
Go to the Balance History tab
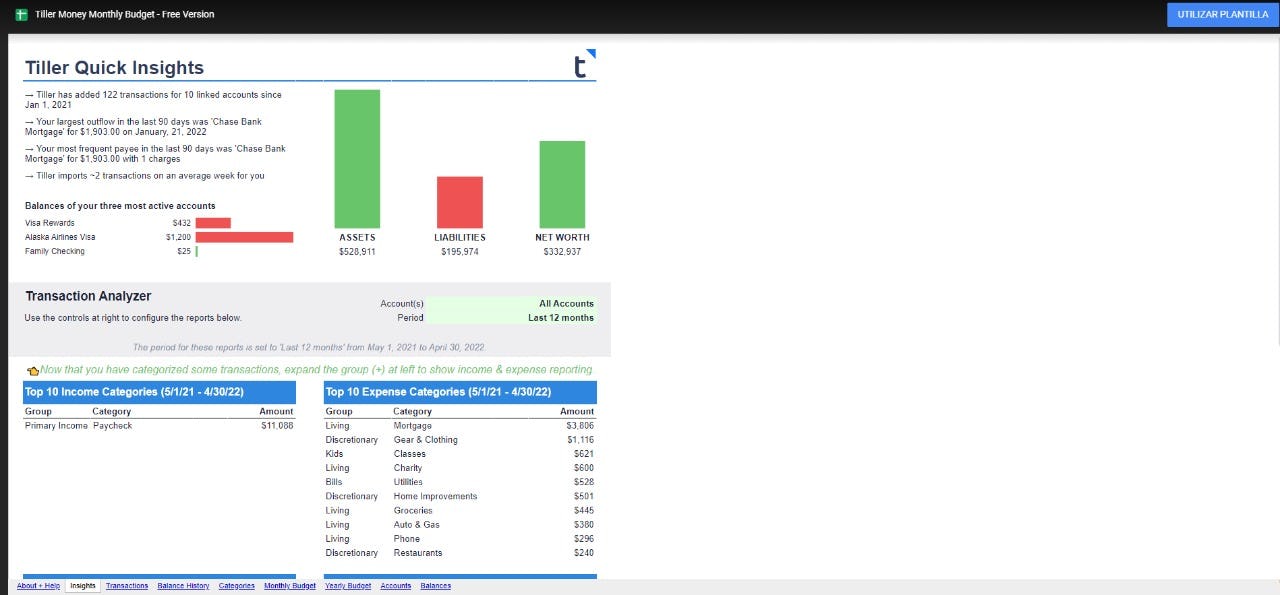183,586
